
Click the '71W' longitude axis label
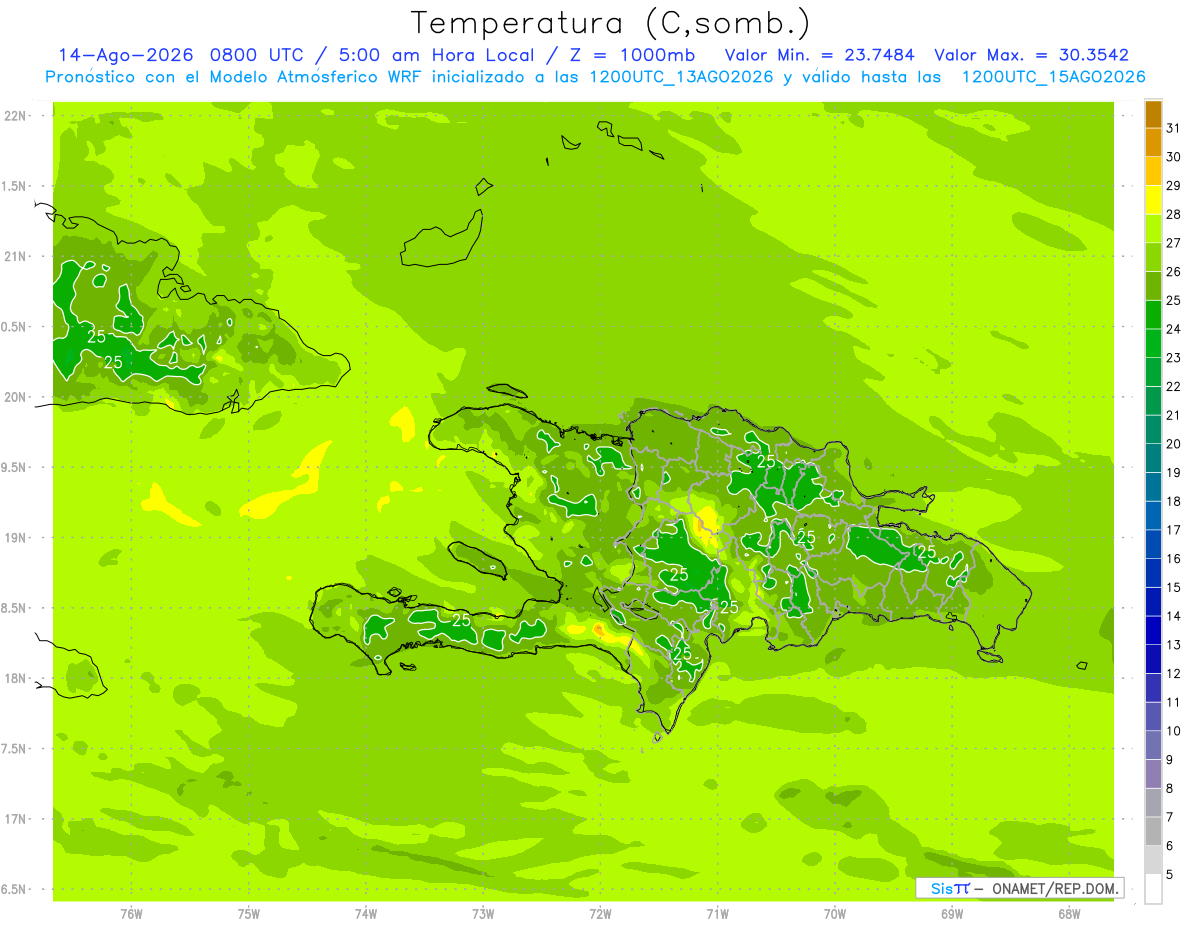pyautogui.click(x=717, y=913)
